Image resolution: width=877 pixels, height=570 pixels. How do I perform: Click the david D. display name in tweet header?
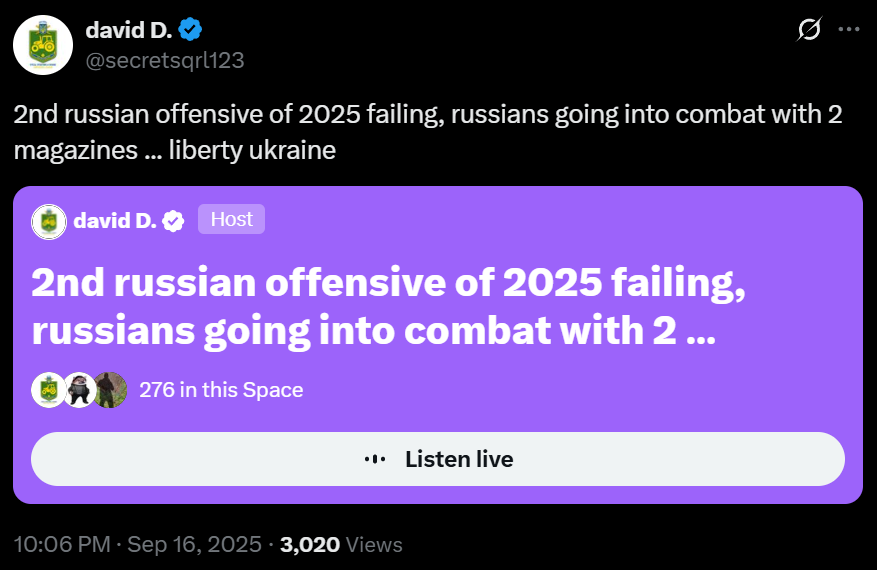point(129,30)
